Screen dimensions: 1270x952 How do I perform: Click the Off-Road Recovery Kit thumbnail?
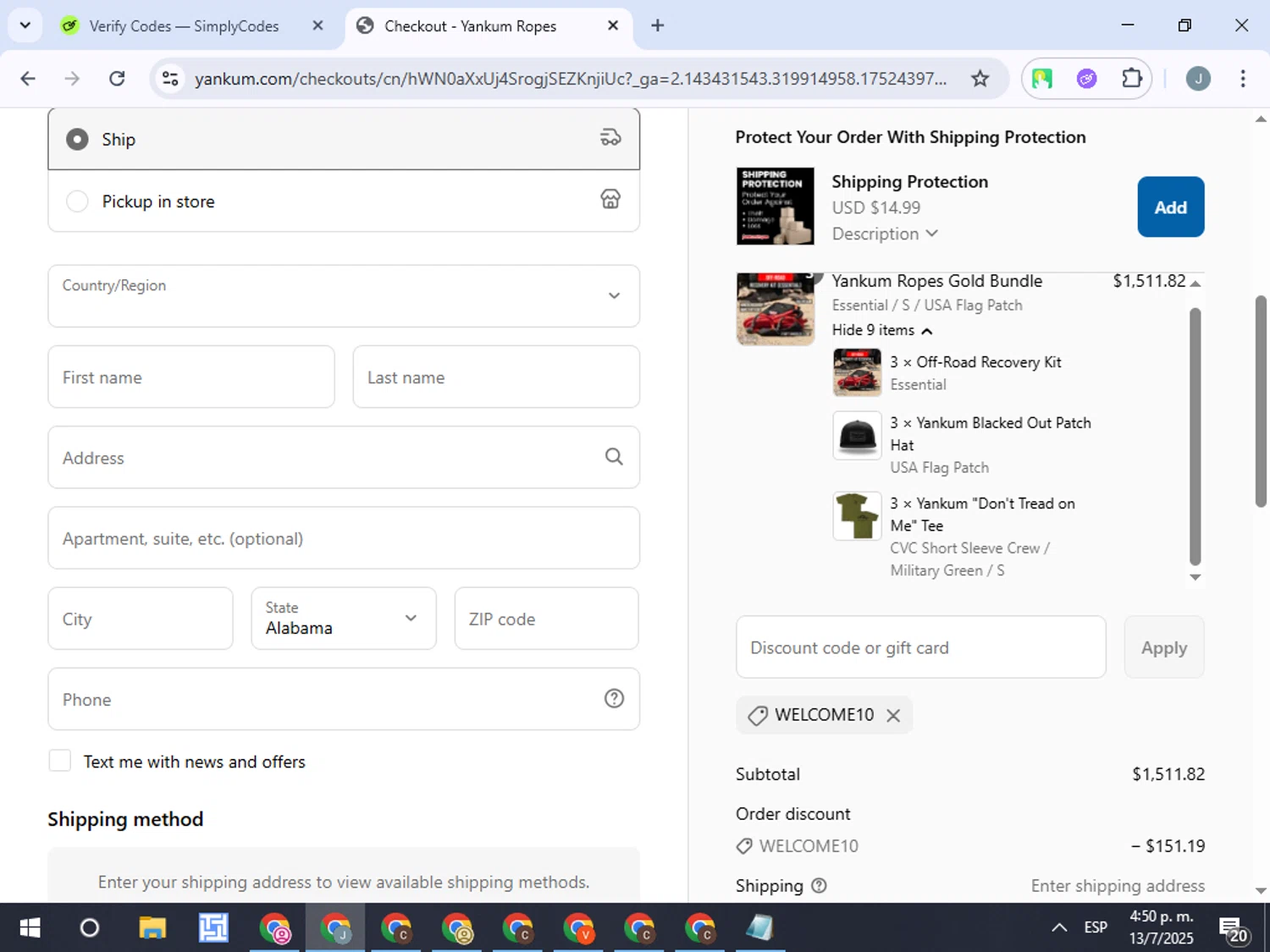tap(857, 371)
